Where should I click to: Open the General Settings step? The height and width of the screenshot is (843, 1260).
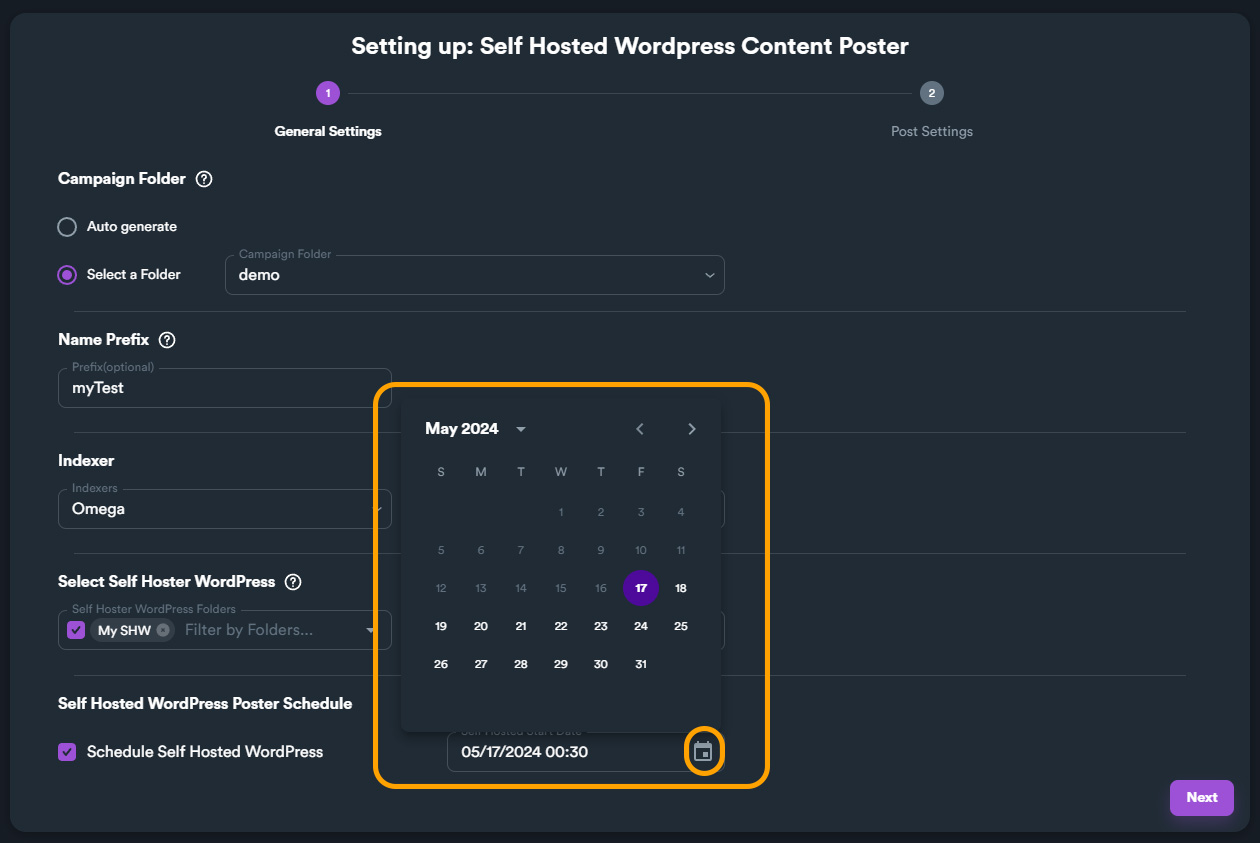[328, 131]
